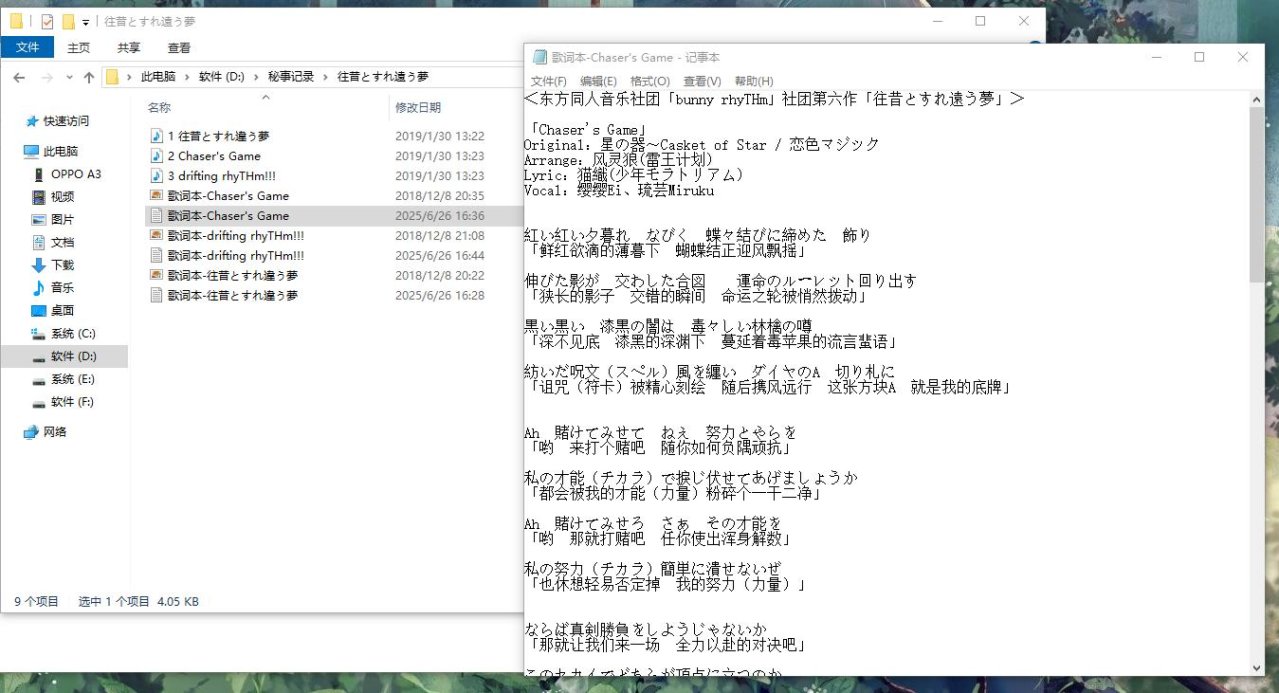Viewport: 1279px width, 693px height.
Task: Click the Explorer forward arrow
Action: pyautogui.click(x=46, y=77)
